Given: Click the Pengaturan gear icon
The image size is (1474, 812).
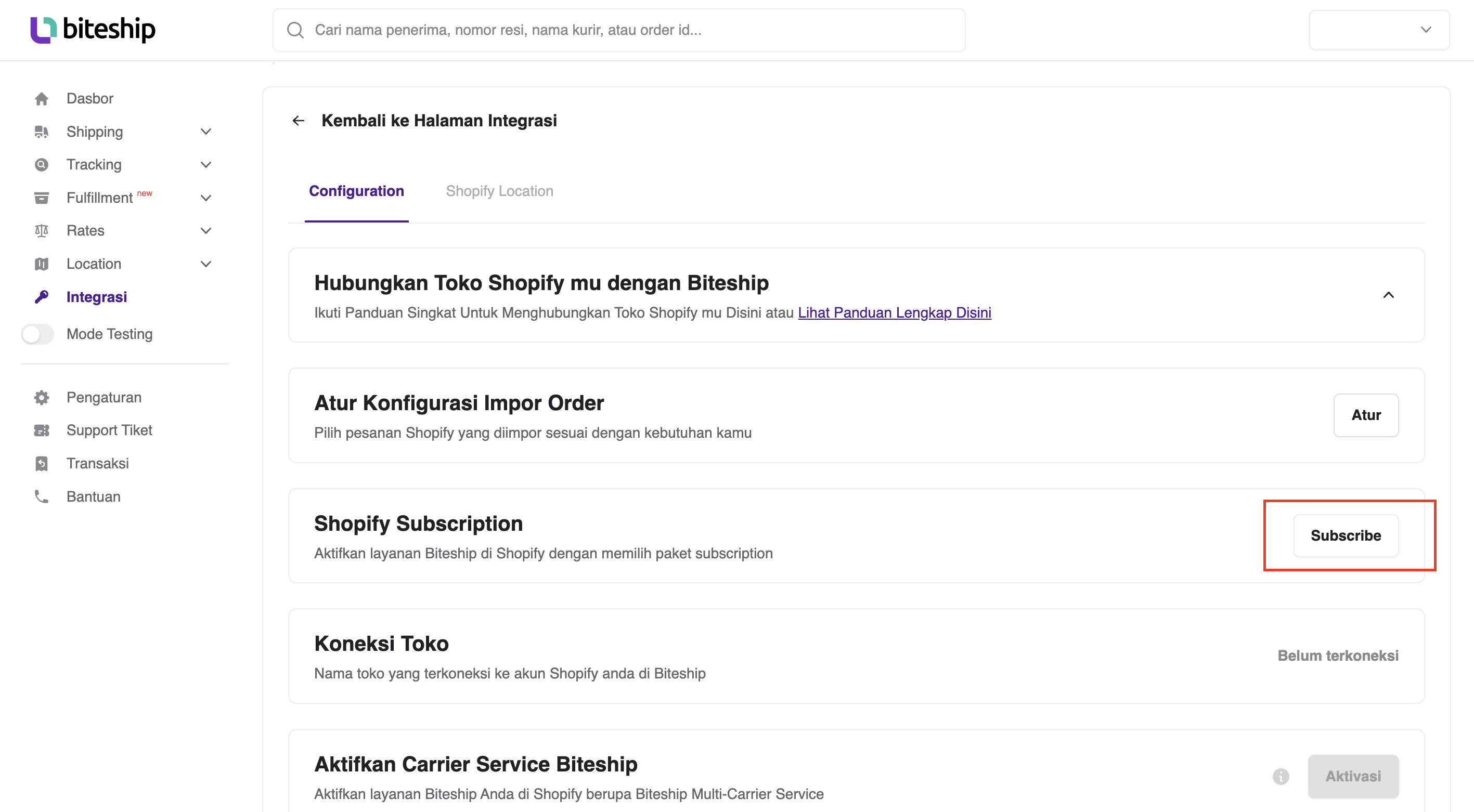Looking at the screenshot, I should tap(41, 397).
